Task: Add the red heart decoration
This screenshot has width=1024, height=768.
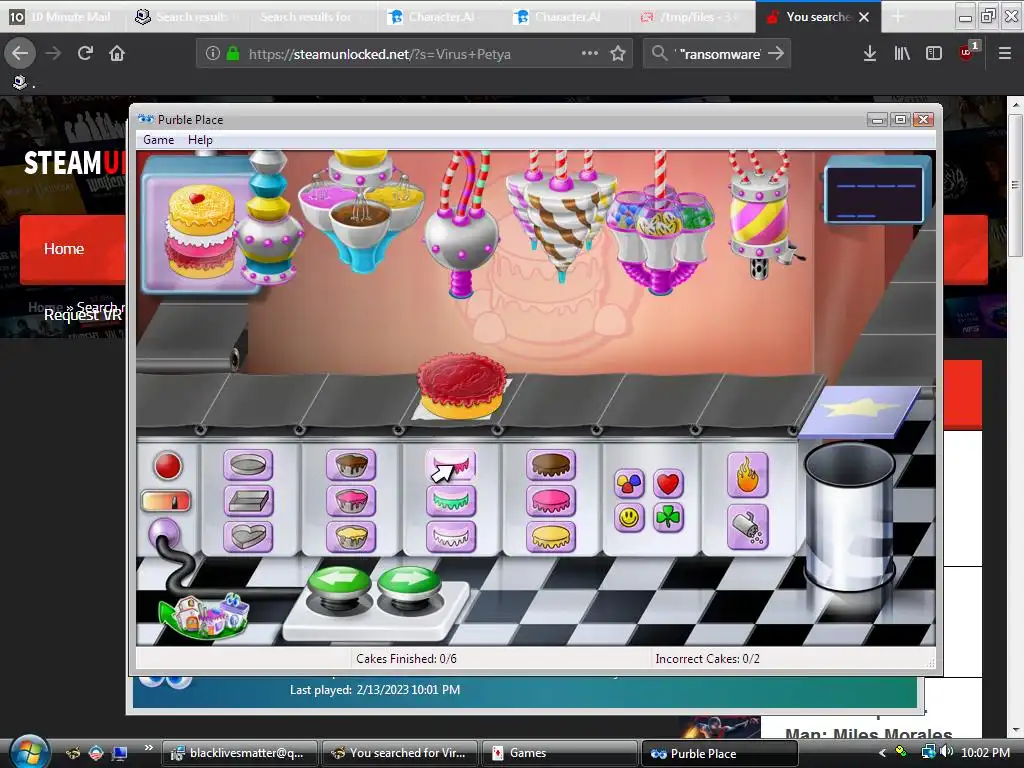Action: coord(668,483)
